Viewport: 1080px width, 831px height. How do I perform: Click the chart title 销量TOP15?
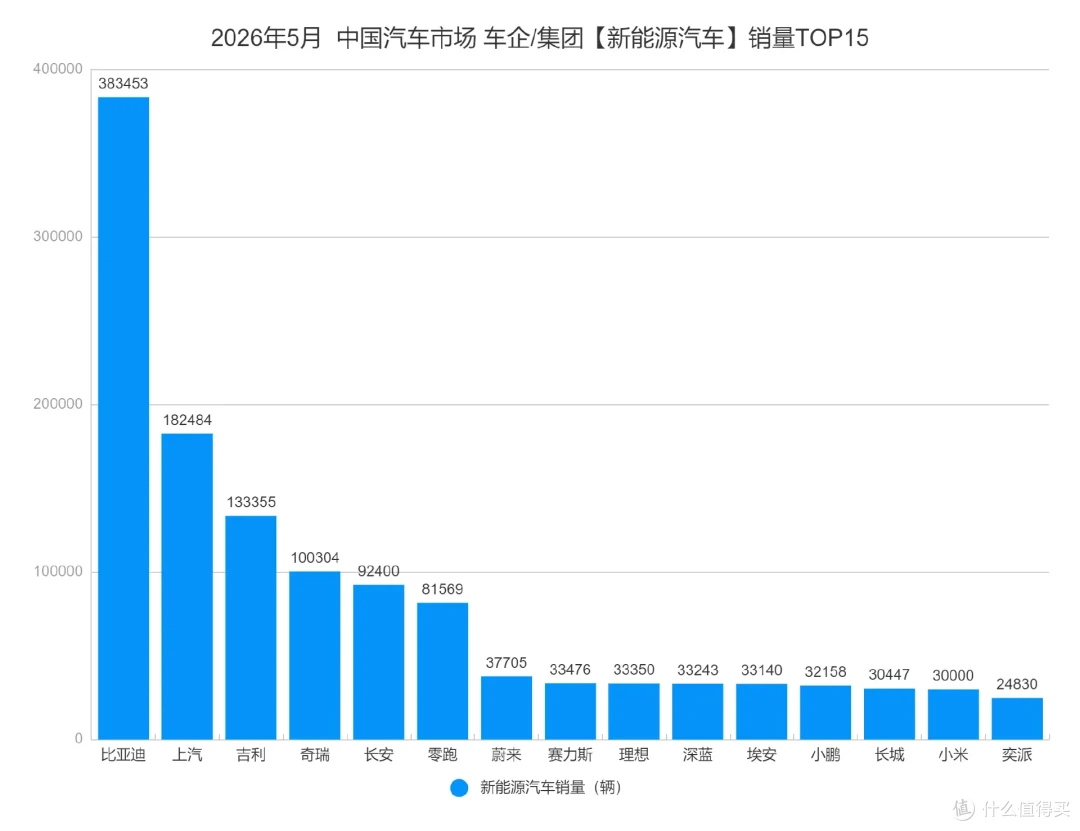tap(808, 38)
